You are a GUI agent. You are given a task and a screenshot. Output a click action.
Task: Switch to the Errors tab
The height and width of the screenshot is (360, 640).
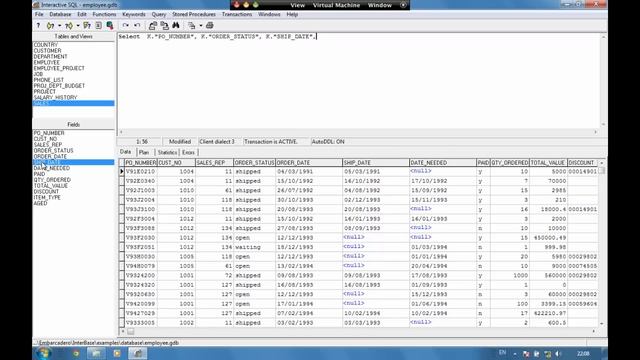[189, 152]
